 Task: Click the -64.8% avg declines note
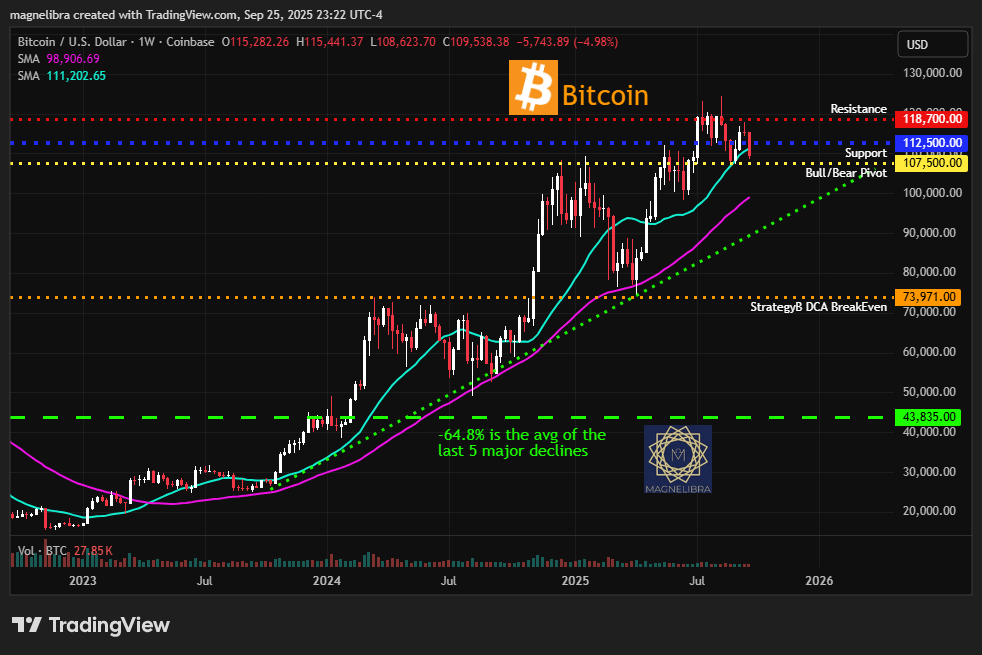click(522, 443)
